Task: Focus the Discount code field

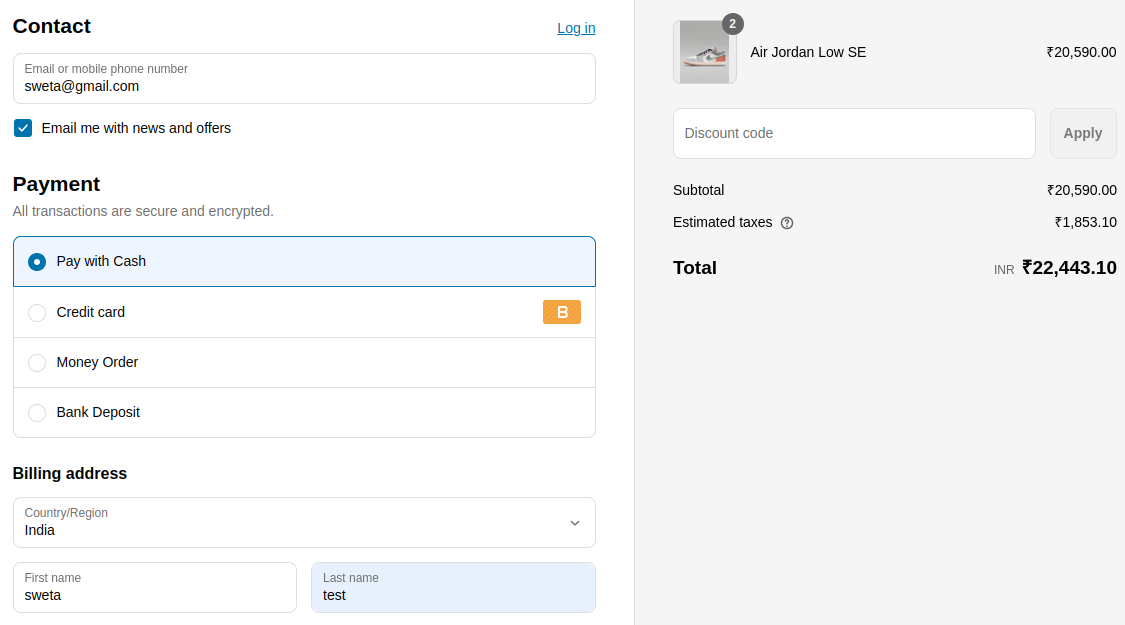Action: click(x=854, y=133)
